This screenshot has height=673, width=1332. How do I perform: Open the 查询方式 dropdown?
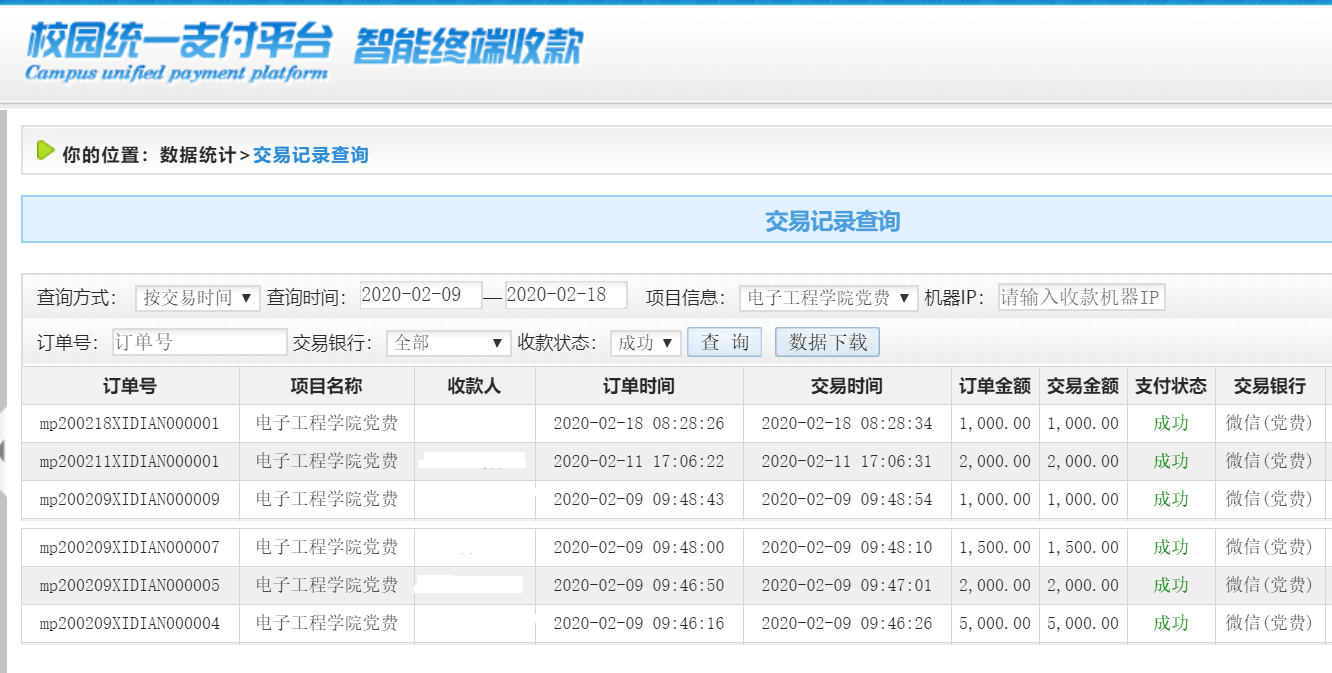(x=197, y=298)
